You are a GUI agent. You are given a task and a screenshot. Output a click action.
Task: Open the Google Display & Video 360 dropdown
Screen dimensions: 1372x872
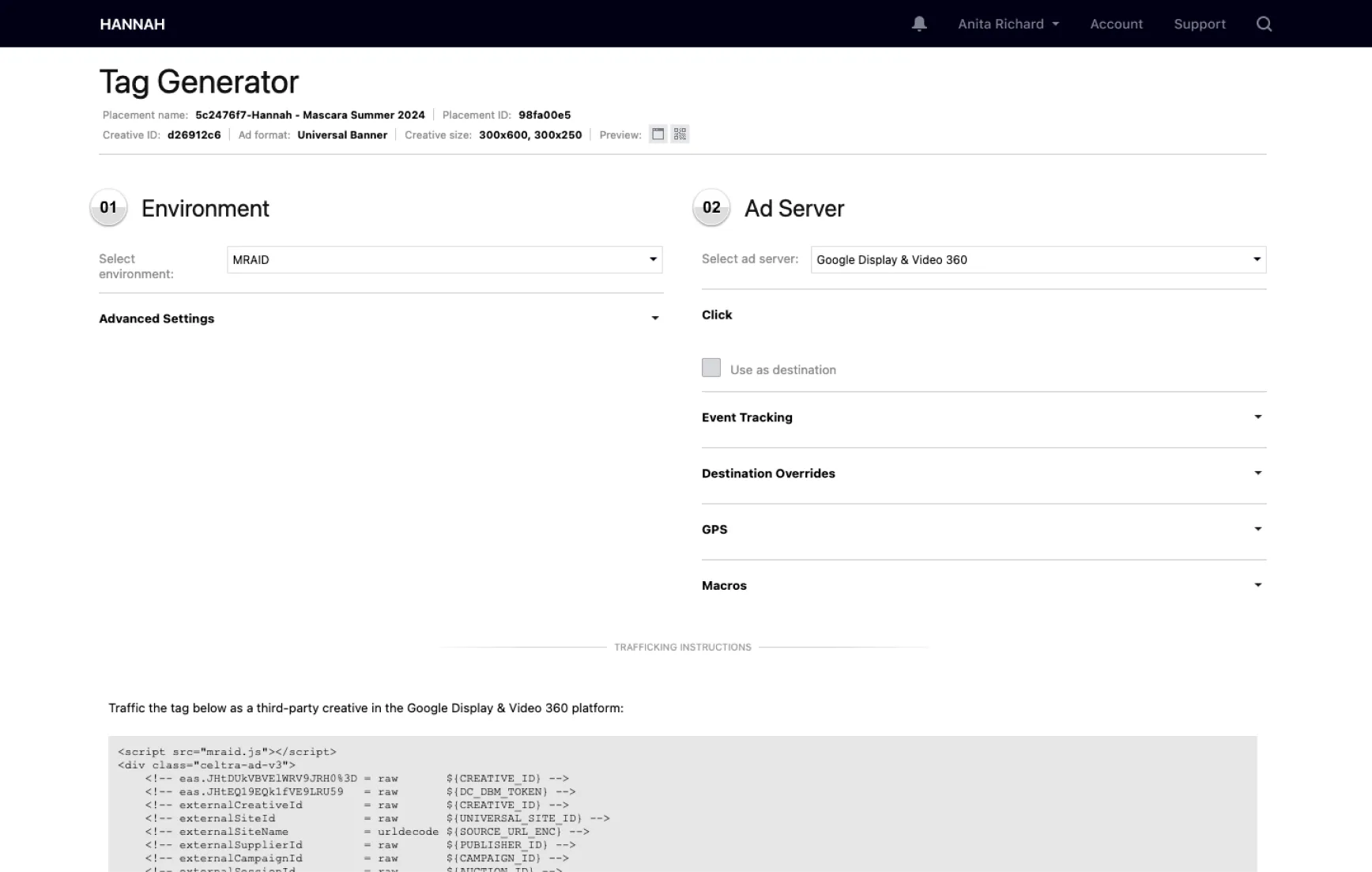point(1038,259)
